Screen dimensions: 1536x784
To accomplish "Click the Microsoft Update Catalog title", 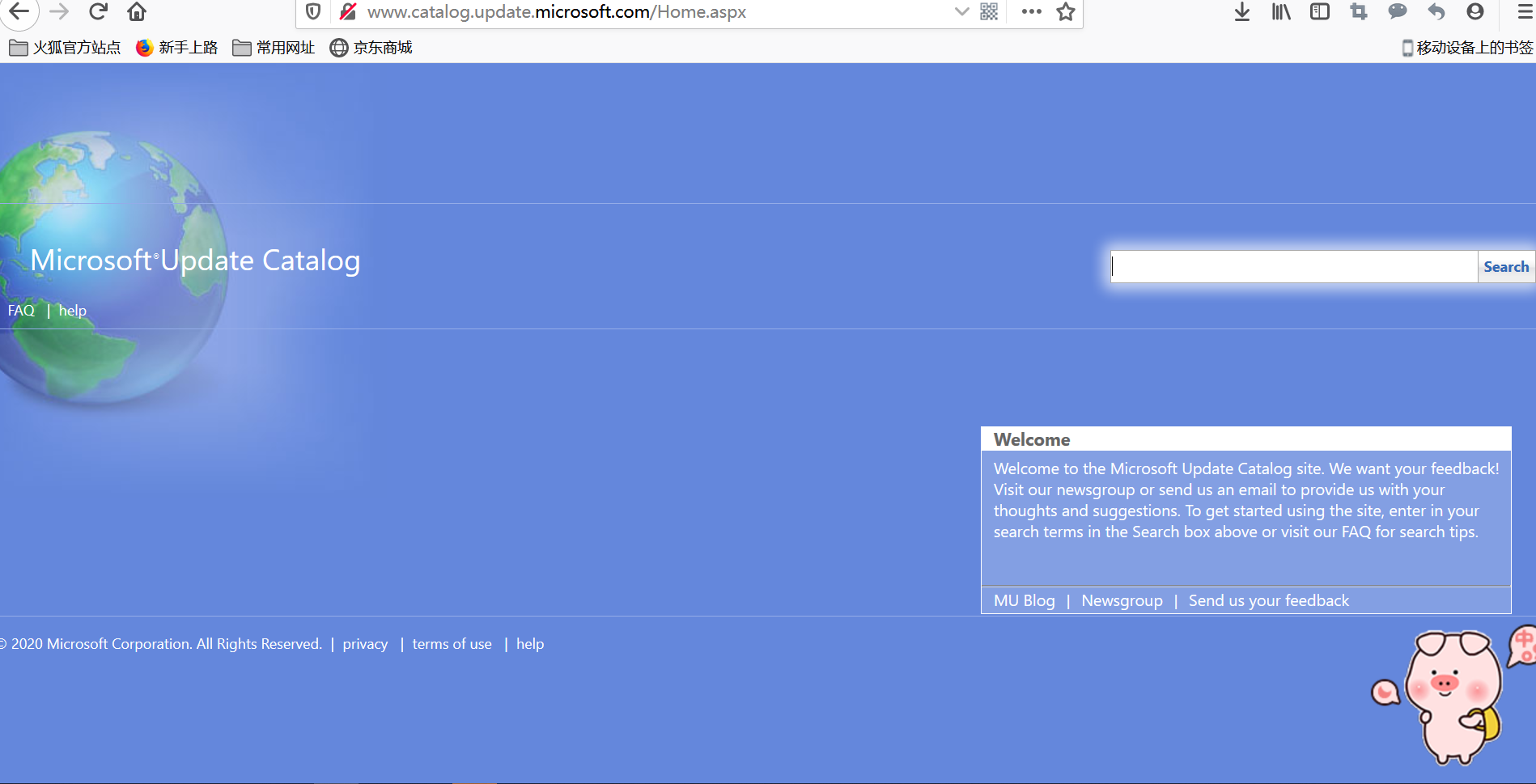I will pyautogui.click(x=195, y=261).
